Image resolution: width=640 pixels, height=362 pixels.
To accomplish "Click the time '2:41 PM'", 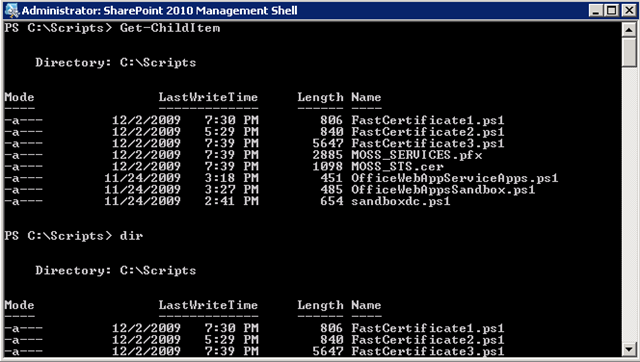I will point(231,201).
